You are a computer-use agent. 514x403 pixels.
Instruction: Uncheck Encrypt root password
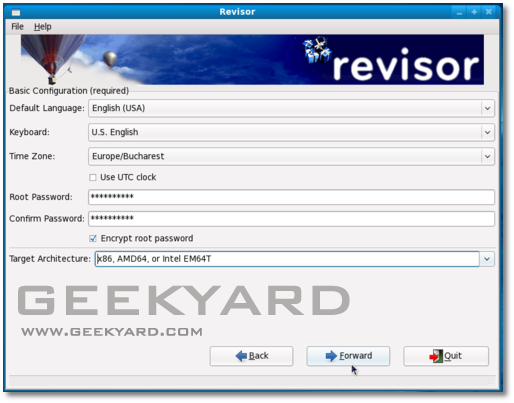[x=93, y=239]
